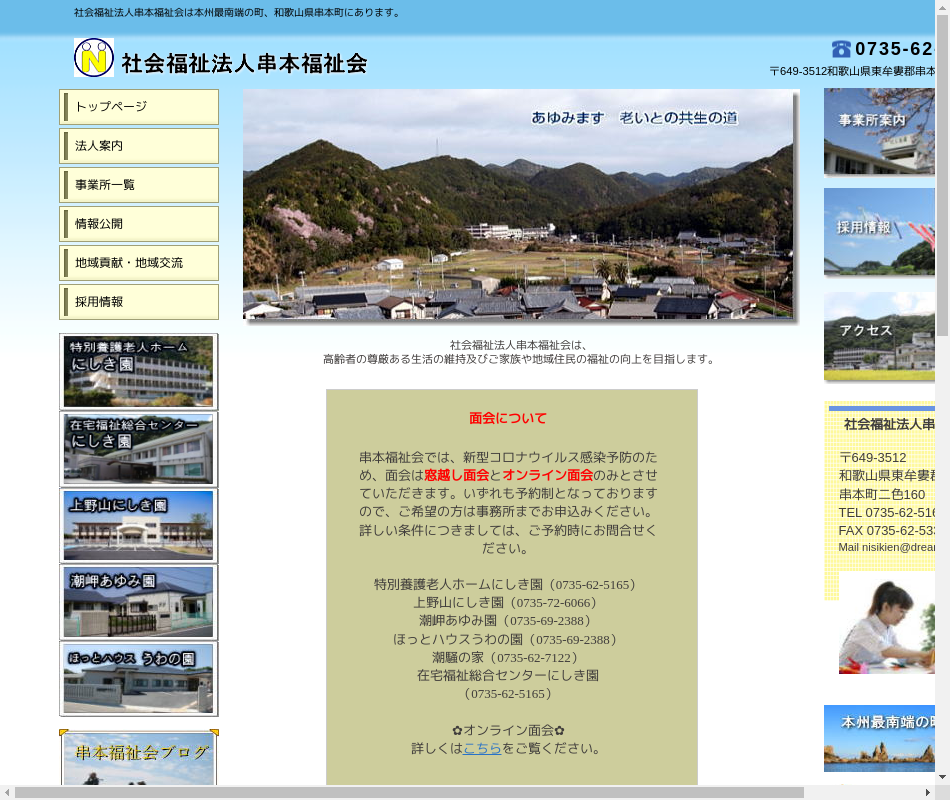Open 地域貢献・地域交流 menu item
950x800 pixels.
tap(139, 263)
